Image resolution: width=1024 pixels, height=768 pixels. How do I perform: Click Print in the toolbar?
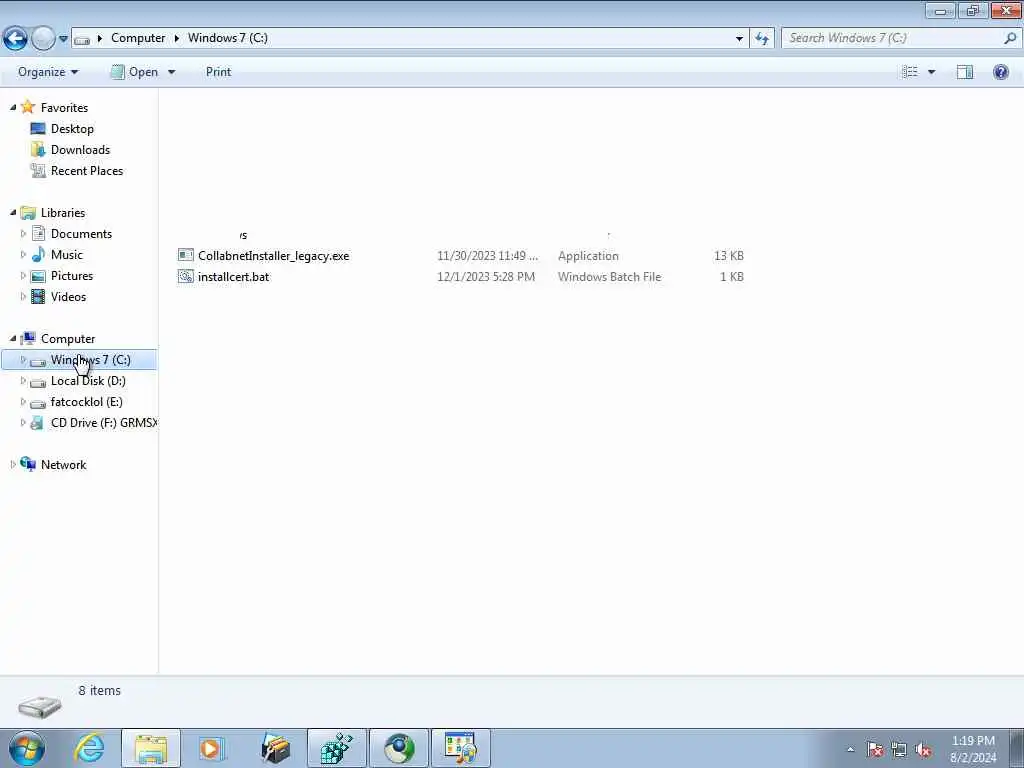click(x=218, y=72)
